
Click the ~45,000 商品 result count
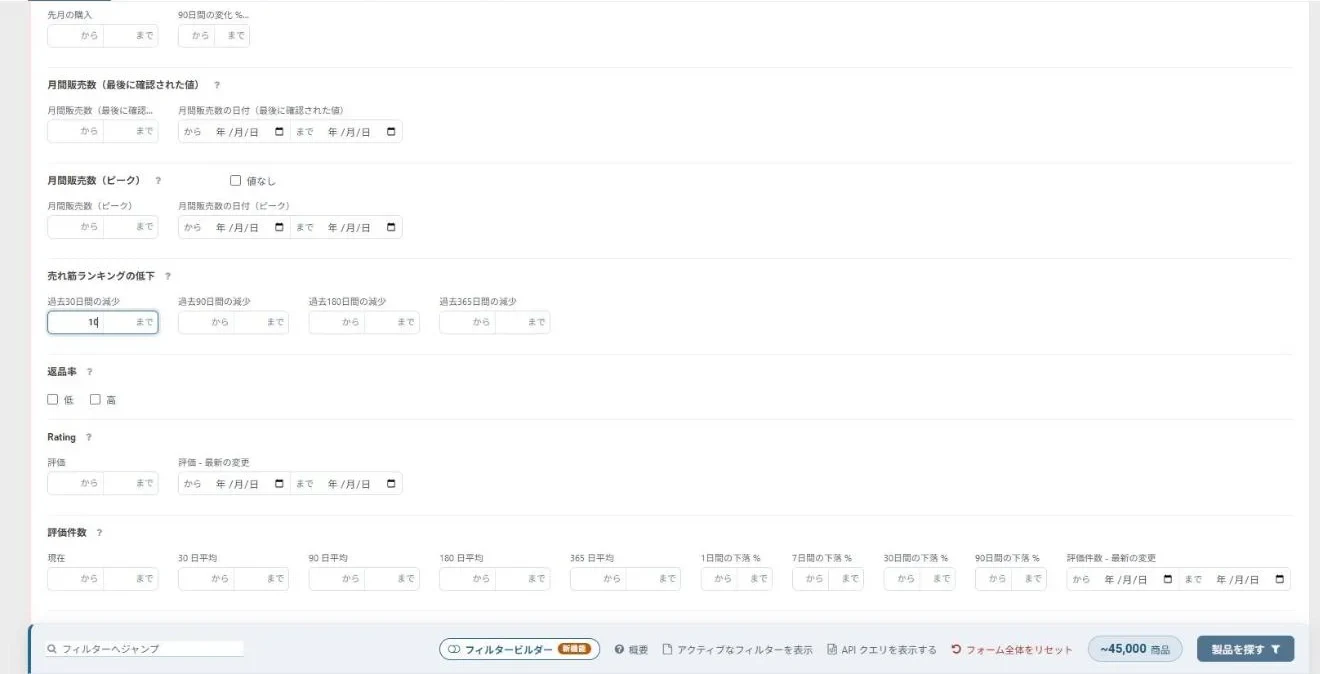tap(1135, 649)
